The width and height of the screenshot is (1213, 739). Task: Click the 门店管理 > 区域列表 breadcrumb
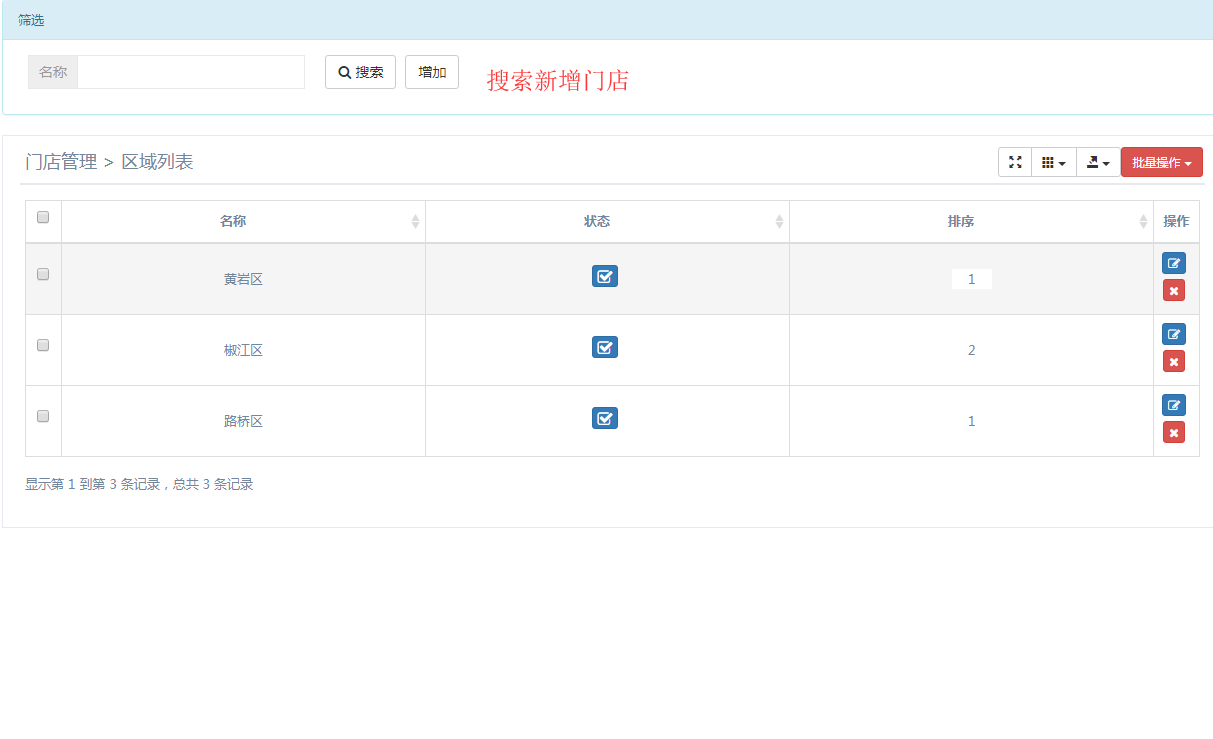109,162
